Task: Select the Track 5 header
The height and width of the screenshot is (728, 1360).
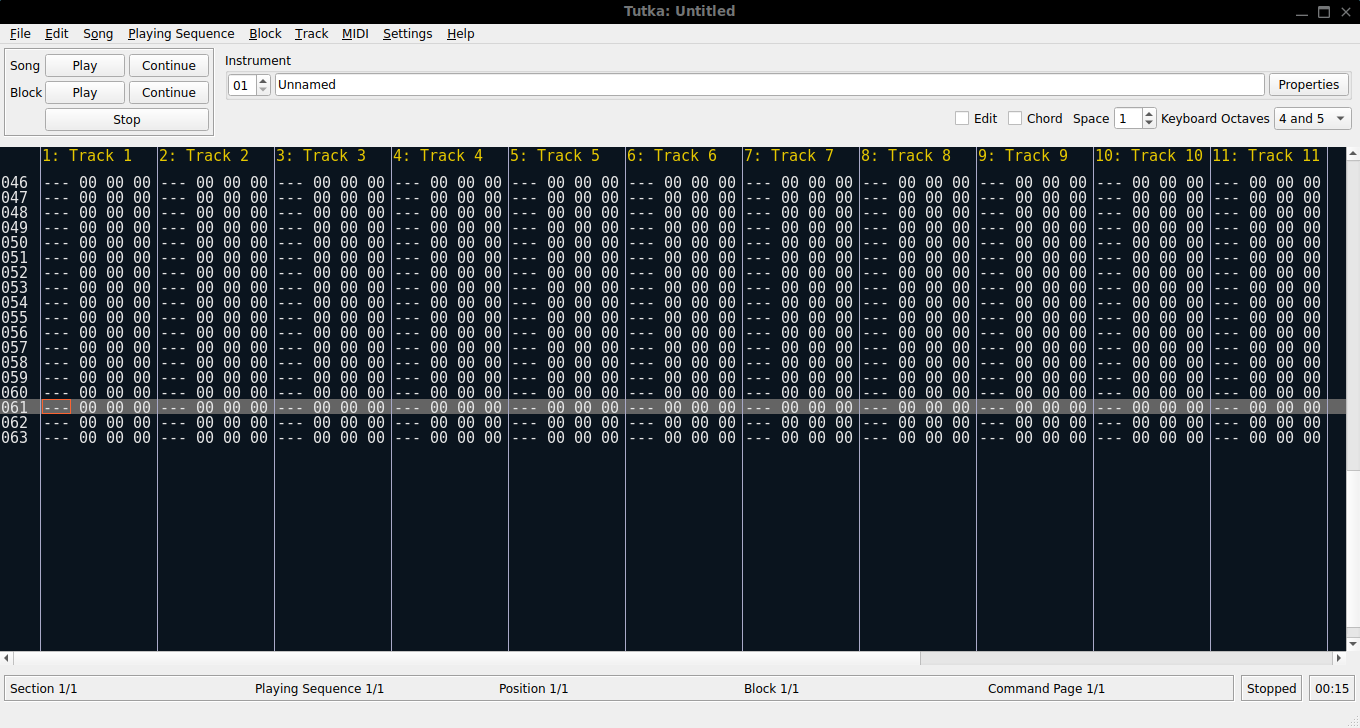Action: click(556, 155)
